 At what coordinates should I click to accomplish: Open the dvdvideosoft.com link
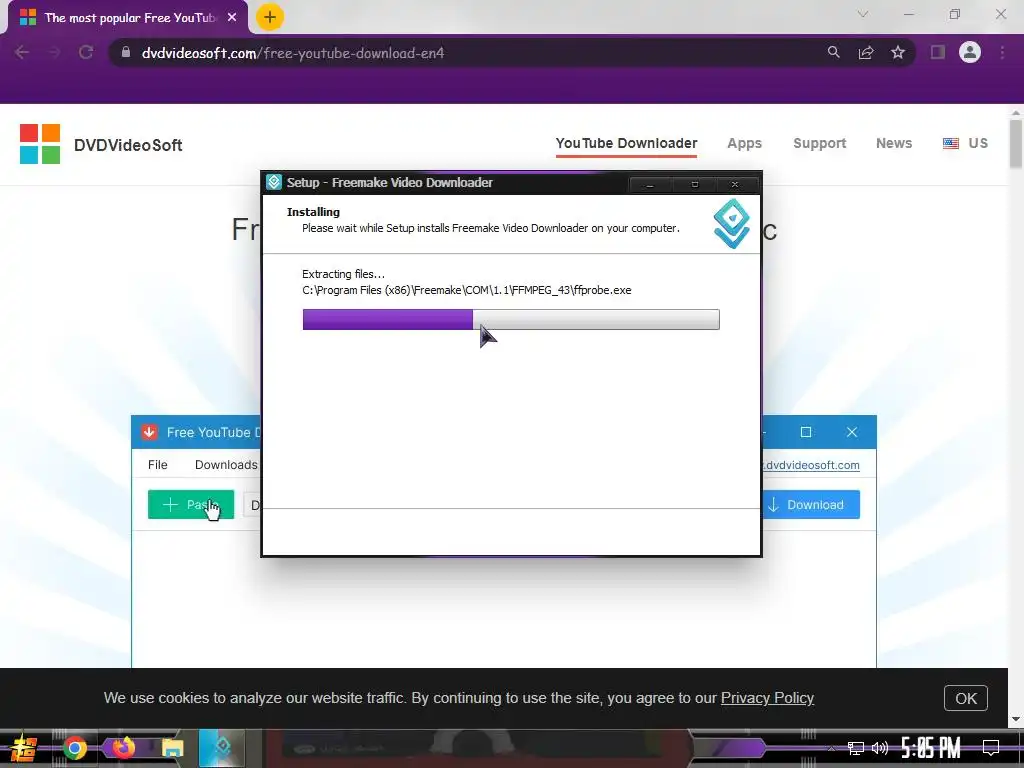pos(810,465)
